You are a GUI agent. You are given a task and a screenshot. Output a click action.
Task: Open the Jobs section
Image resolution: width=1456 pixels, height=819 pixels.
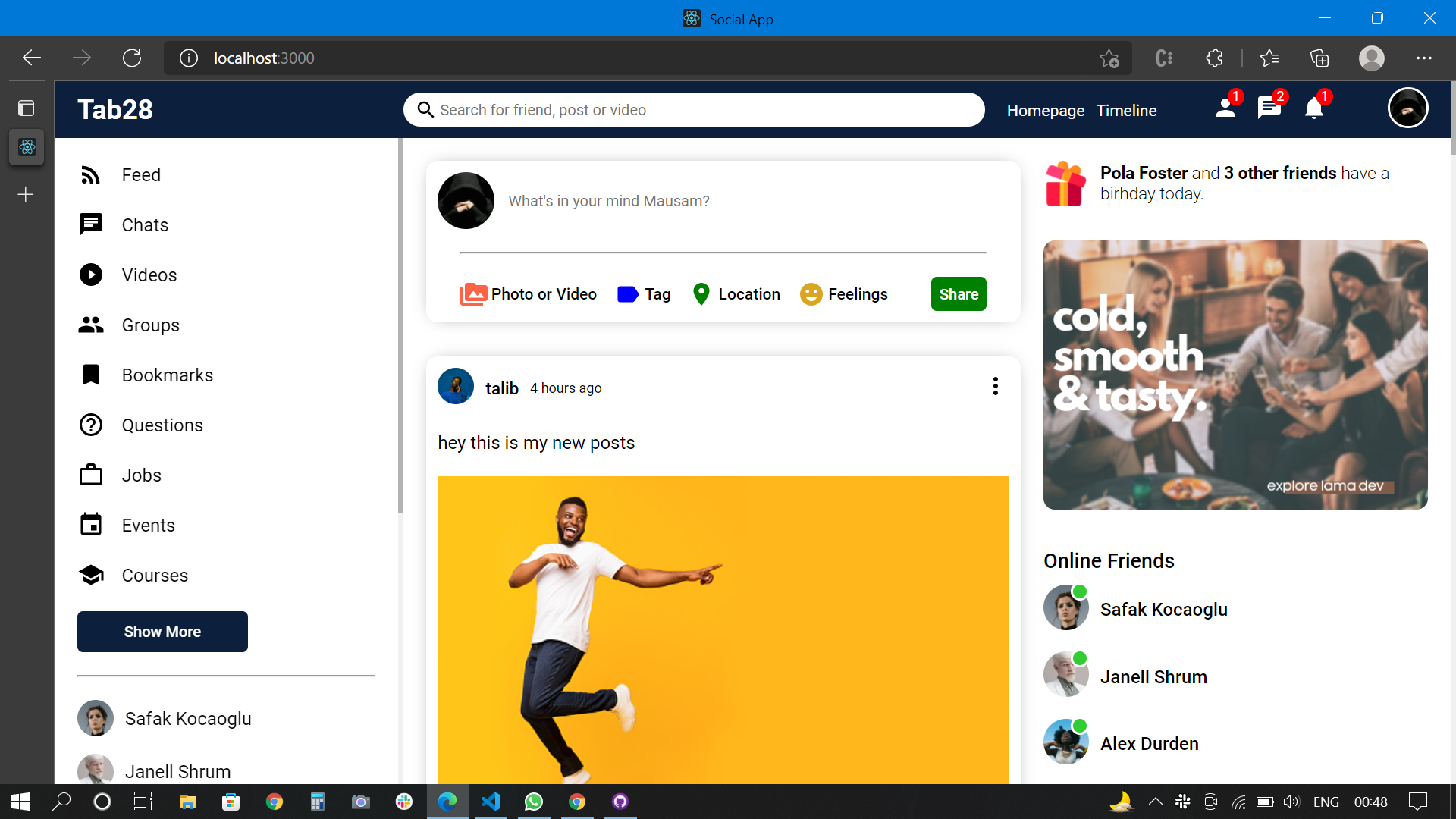91,475
